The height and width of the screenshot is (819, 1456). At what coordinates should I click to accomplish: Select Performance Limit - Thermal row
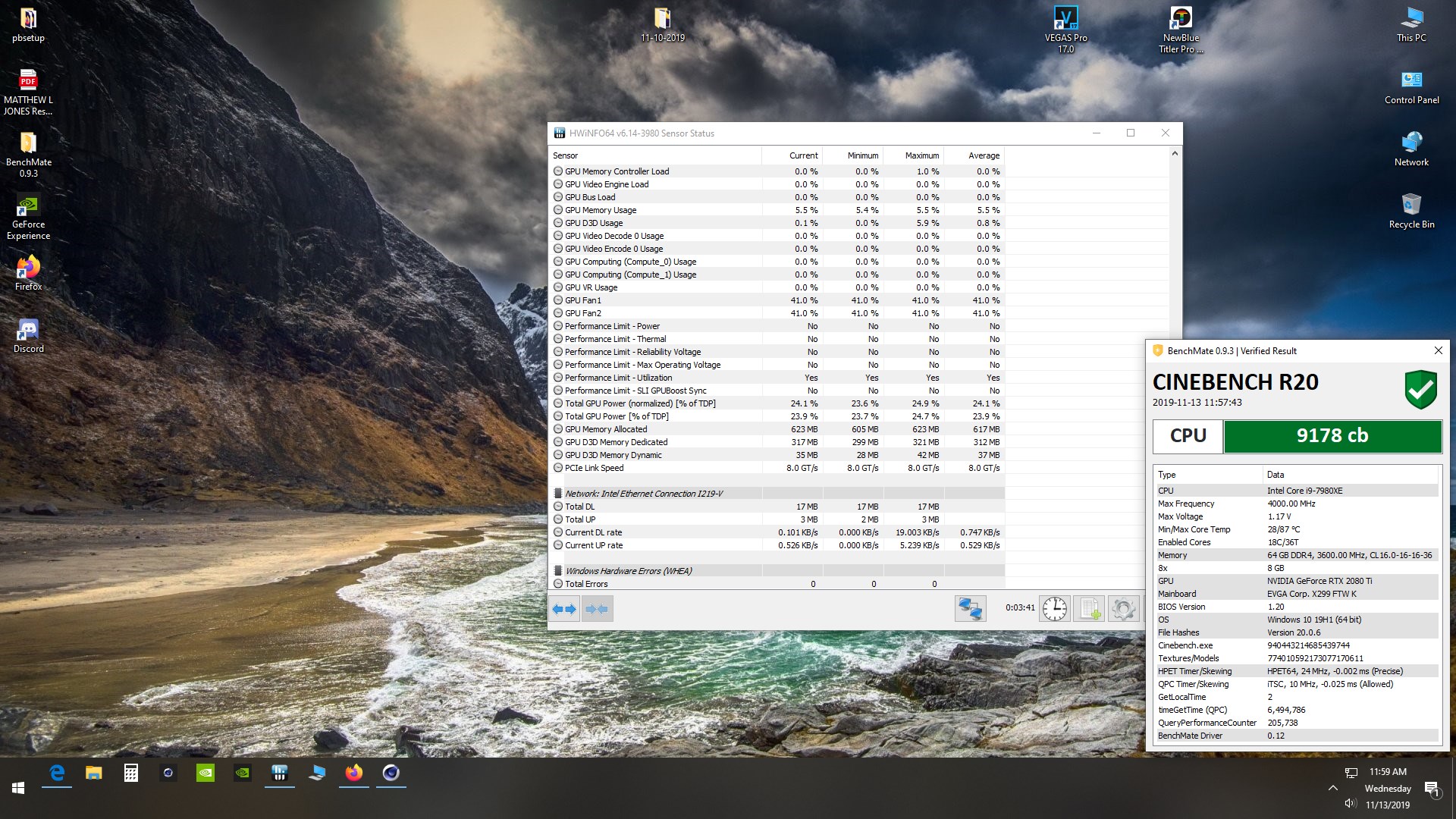pos(777,339)
